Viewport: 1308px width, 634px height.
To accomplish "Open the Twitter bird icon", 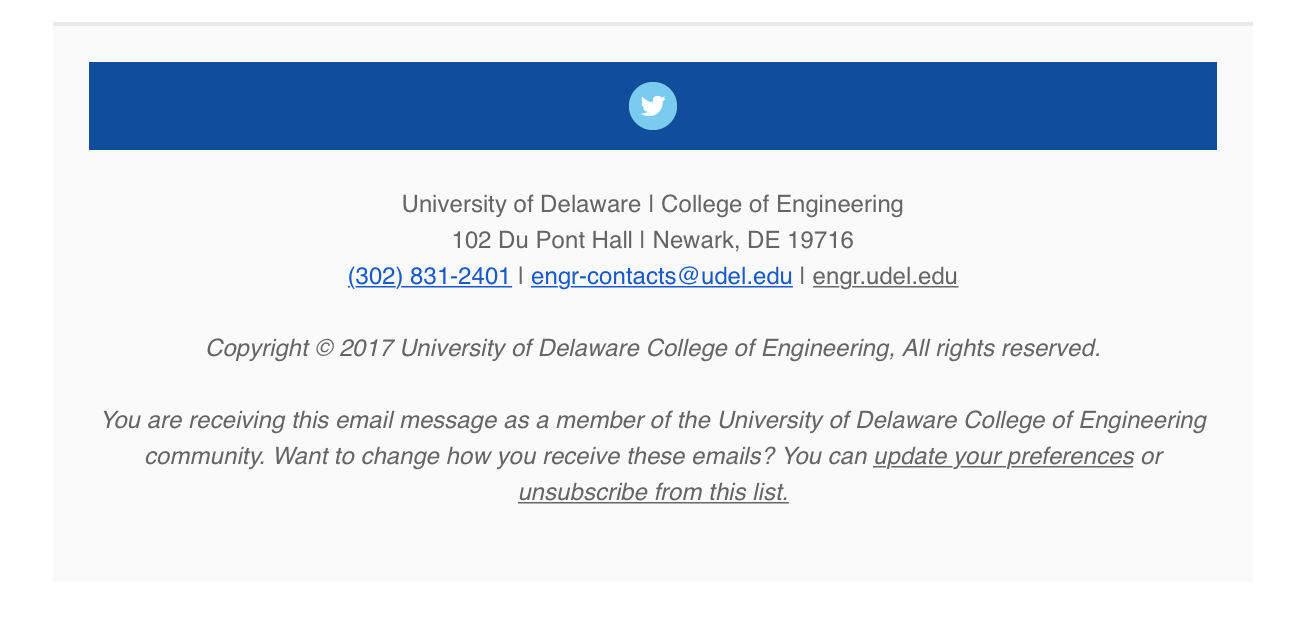I will pyautogui.click(x=653, y=106).
